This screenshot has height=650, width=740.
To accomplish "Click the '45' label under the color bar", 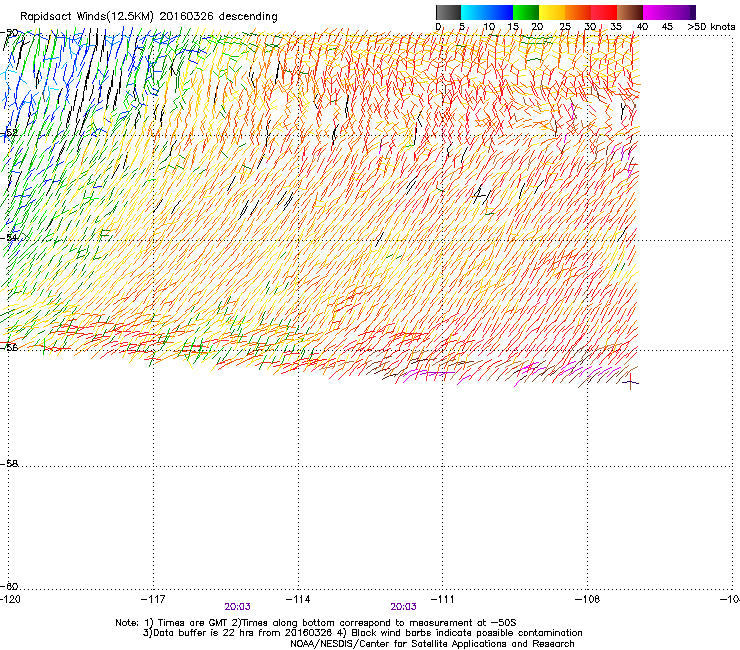I will click(x=667, y=26).
